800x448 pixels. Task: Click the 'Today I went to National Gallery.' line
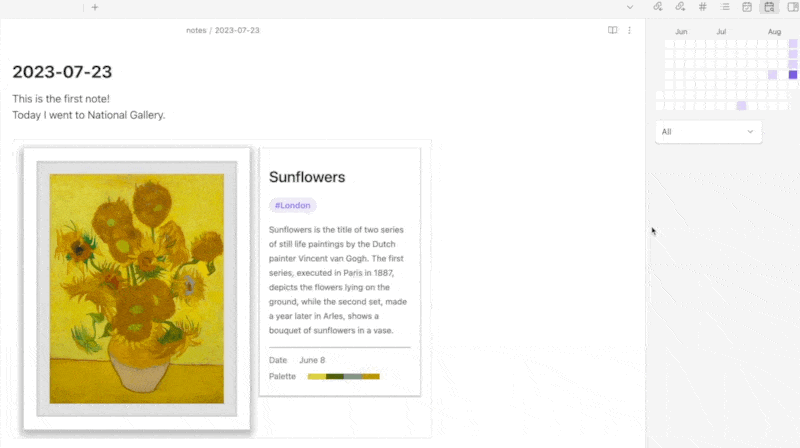pyautogui.click(x=89, y=115)
